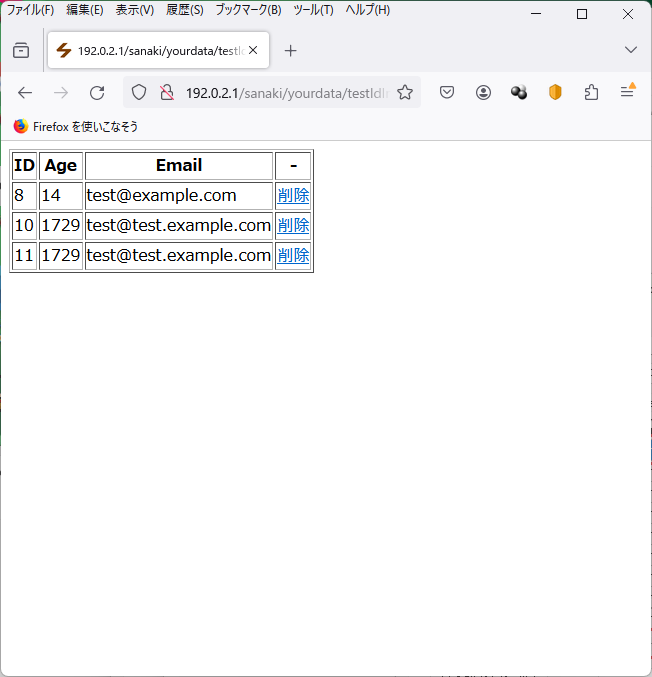Open the Firefox account icon
The width and height of the screenshot is (652, 677).
483,92
